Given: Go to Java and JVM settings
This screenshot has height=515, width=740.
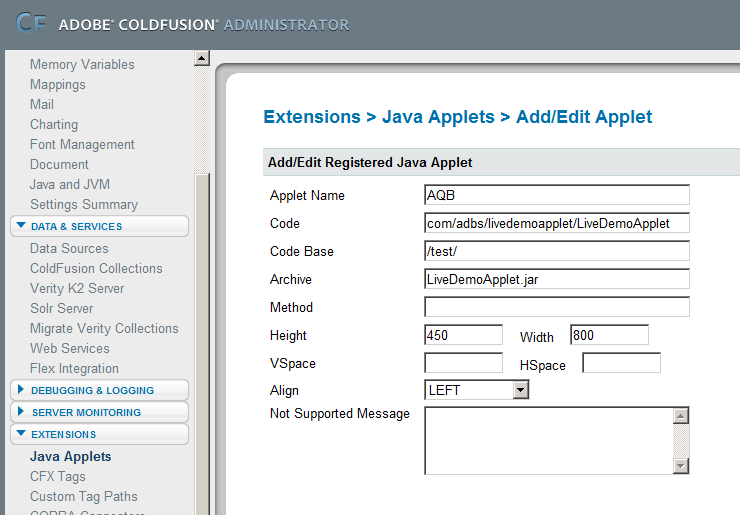Looking at the screenshot, I should pyautogui.click(x=70, y=184).
